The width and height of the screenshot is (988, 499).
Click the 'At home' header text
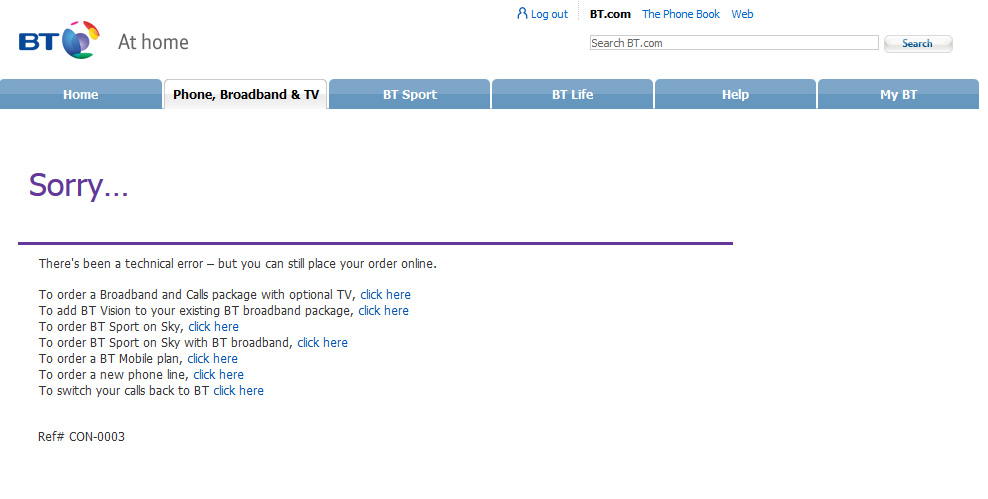[153, 42]
